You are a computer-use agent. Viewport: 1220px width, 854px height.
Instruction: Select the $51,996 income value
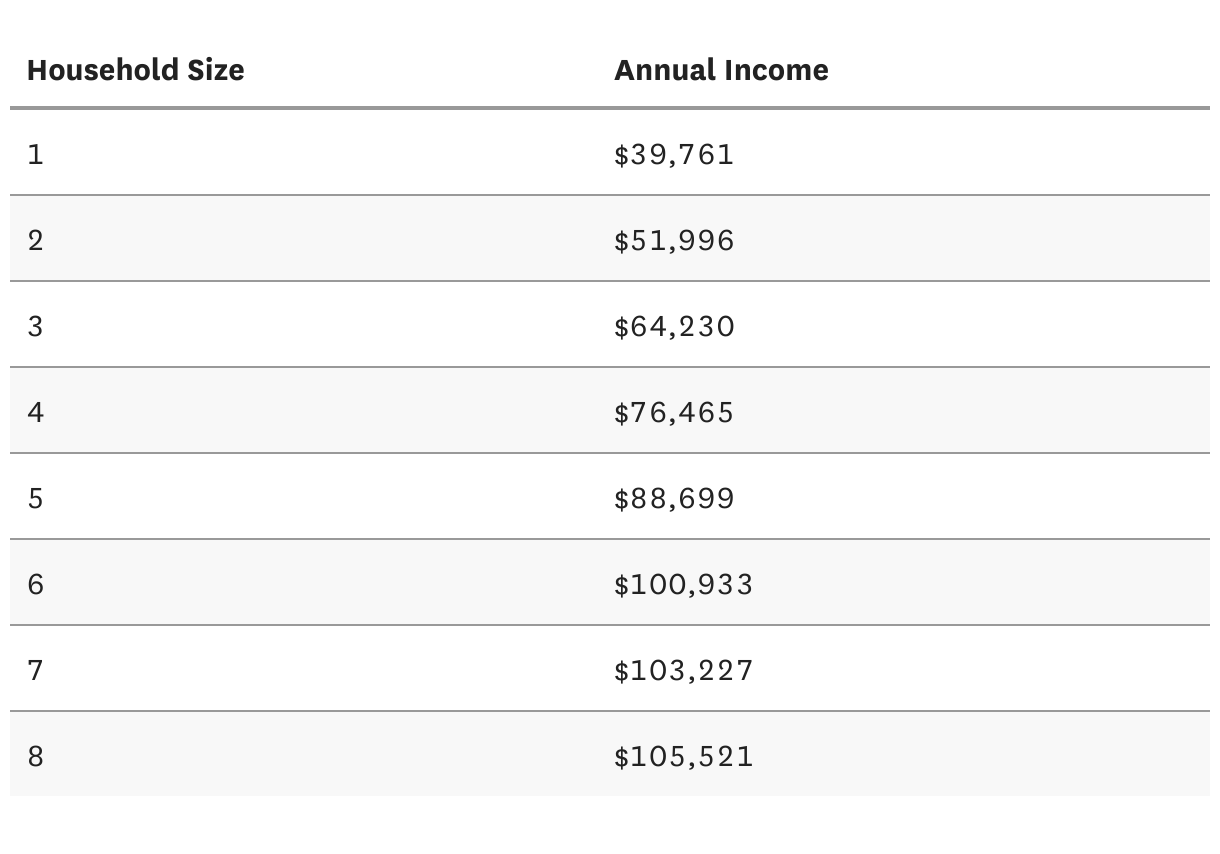(674, 240)
